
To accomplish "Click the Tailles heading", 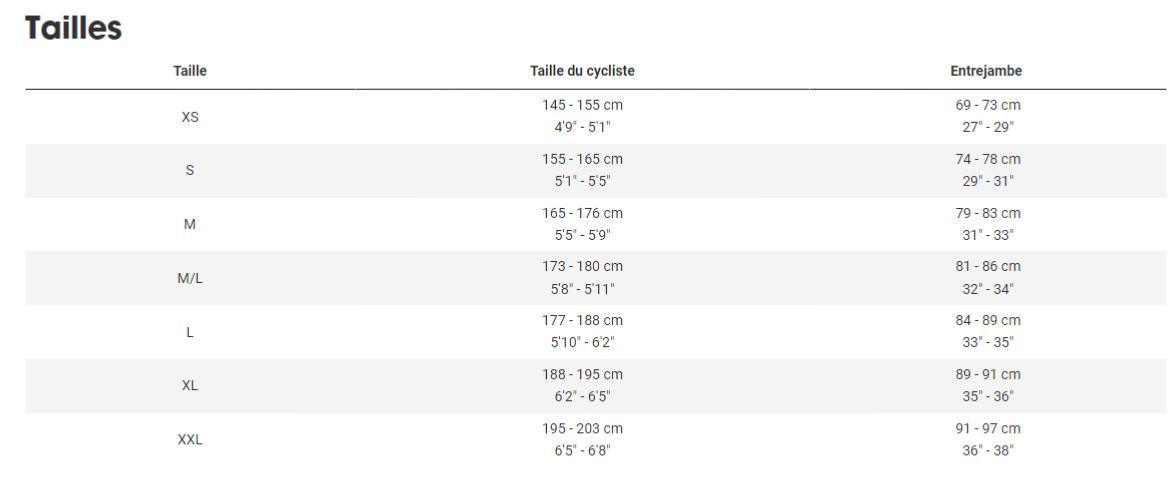I will [73, 28].
